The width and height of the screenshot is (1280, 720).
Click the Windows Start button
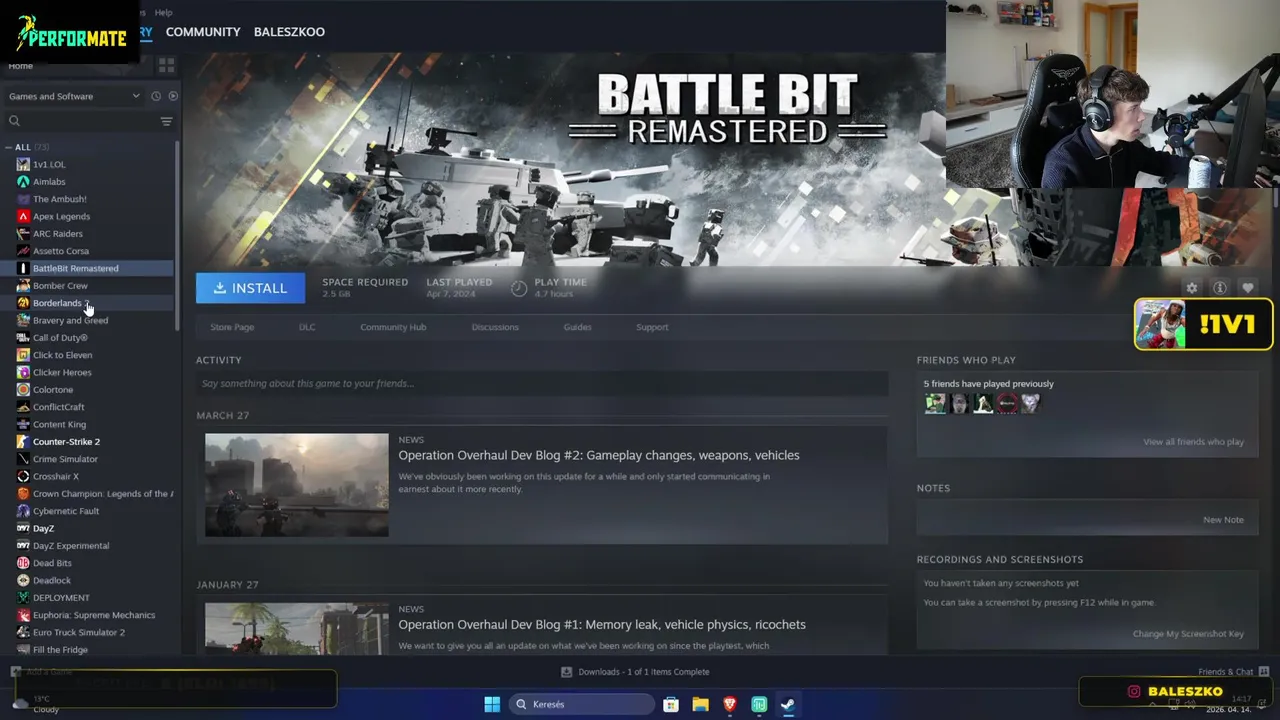(x=492, y=704)
